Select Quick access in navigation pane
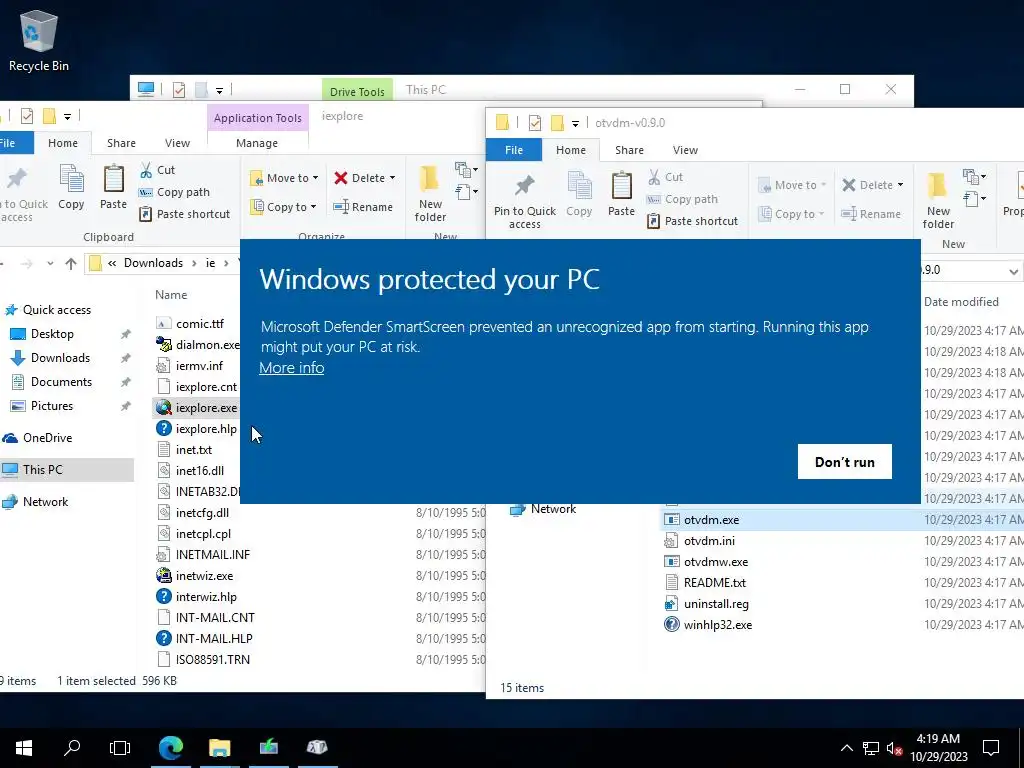 click(x=57, y=310)
